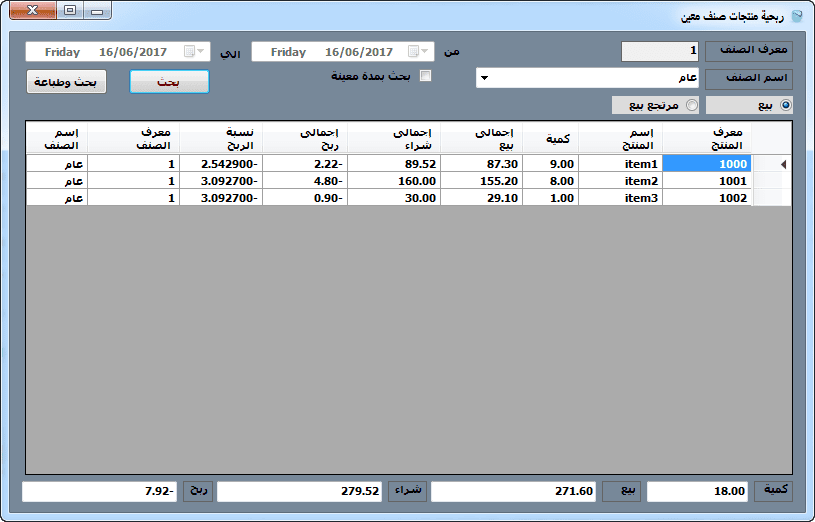The width and height of the screenshot is (815, 522).
Task: Click the sales total field showing 271.60
Action: click(514, 491)
